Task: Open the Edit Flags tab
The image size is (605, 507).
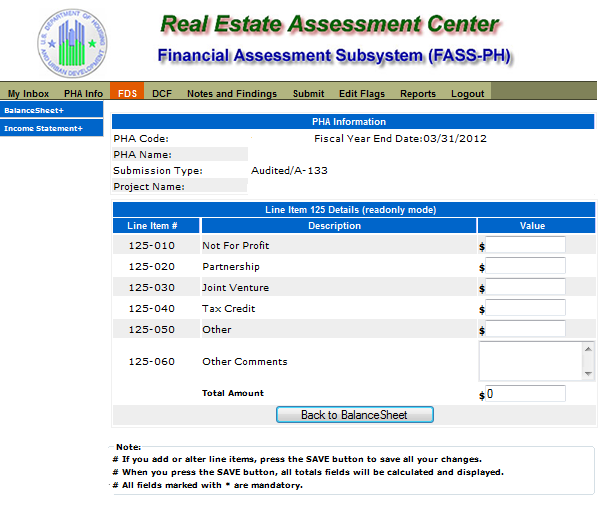Action: tap(362, 94)
